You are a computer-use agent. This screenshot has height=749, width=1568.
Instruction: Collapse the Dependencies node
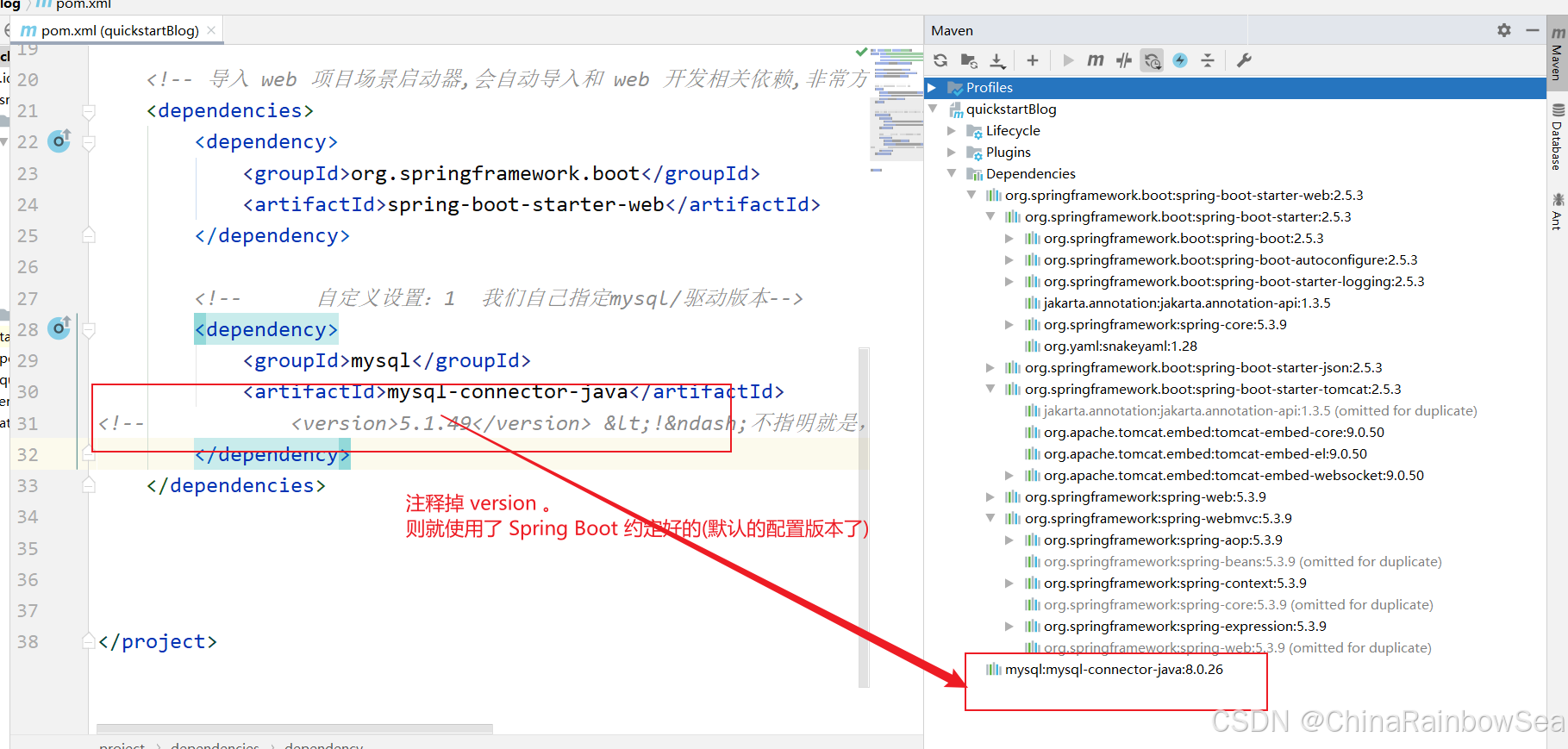coord(952,174)
